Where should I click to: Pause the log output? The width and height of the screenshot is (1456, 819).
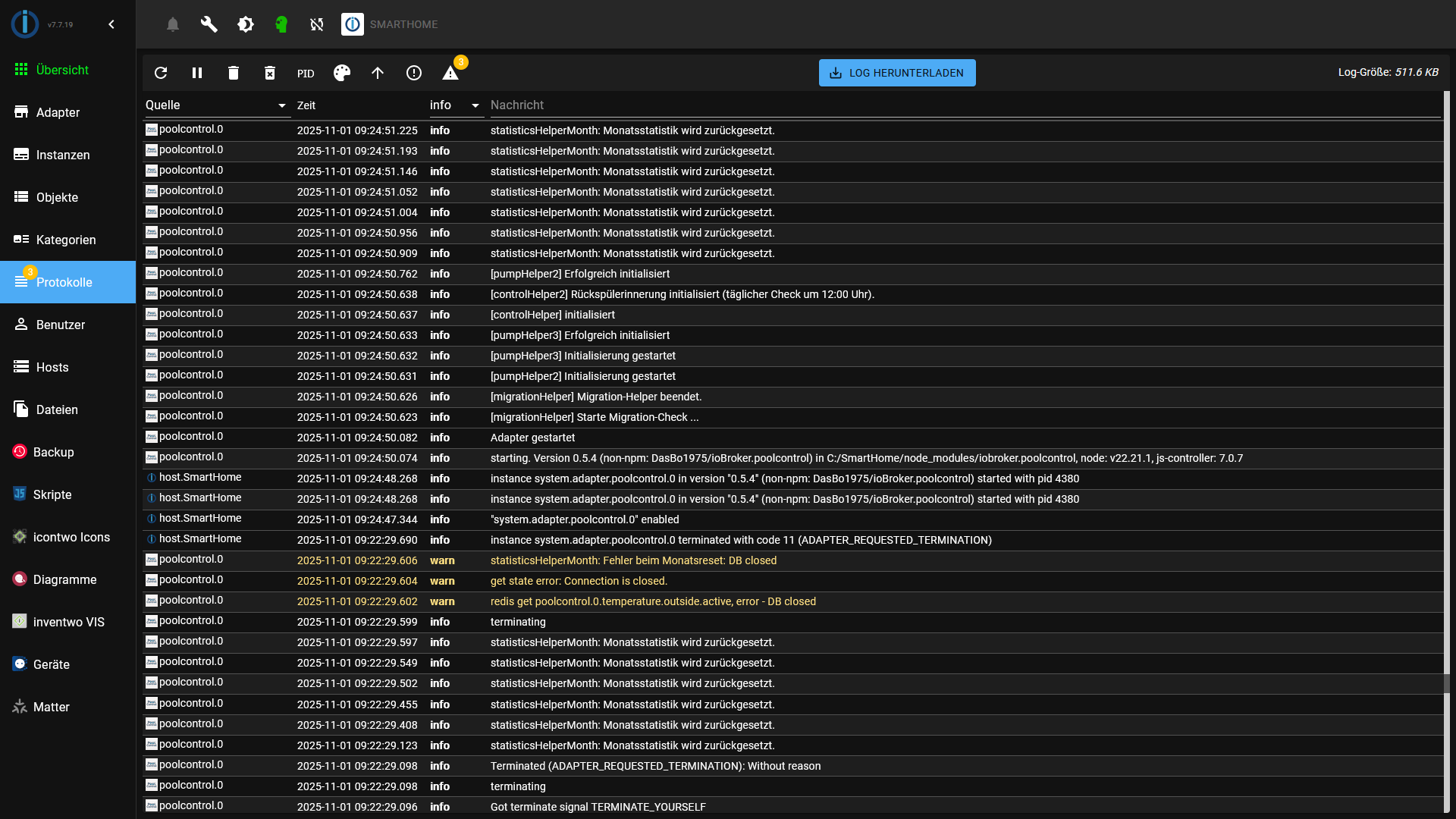click(197, 73)
